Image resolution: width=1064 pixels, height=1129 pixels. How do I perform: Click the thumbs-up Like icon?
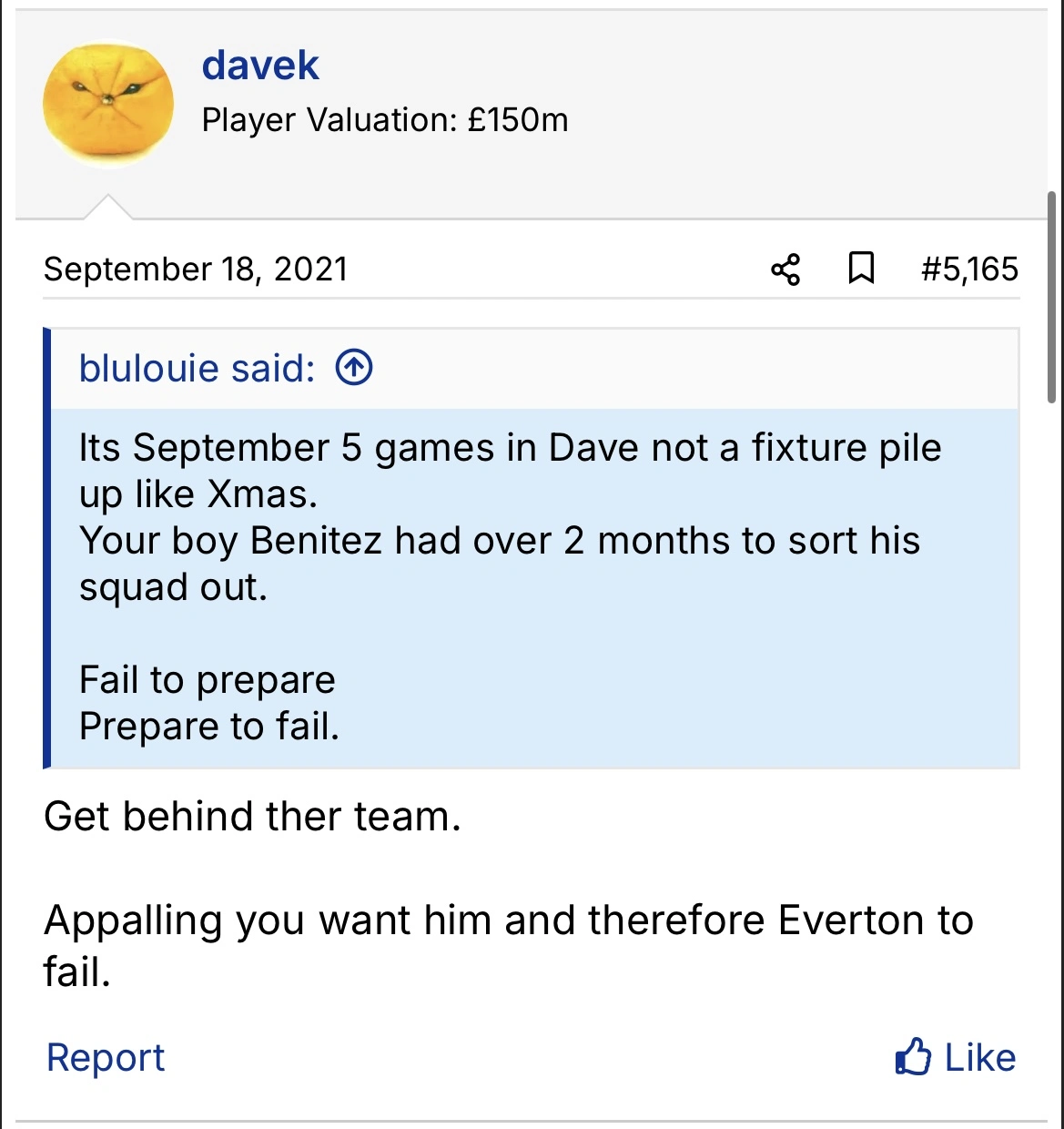(913, 1057)
